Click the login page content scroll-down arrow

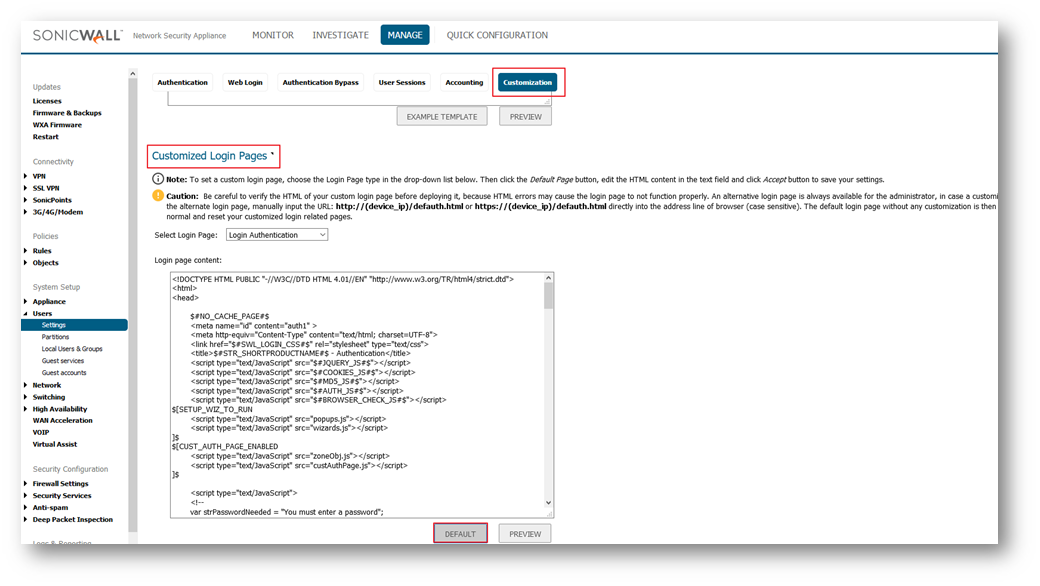[x=548, y=503]
